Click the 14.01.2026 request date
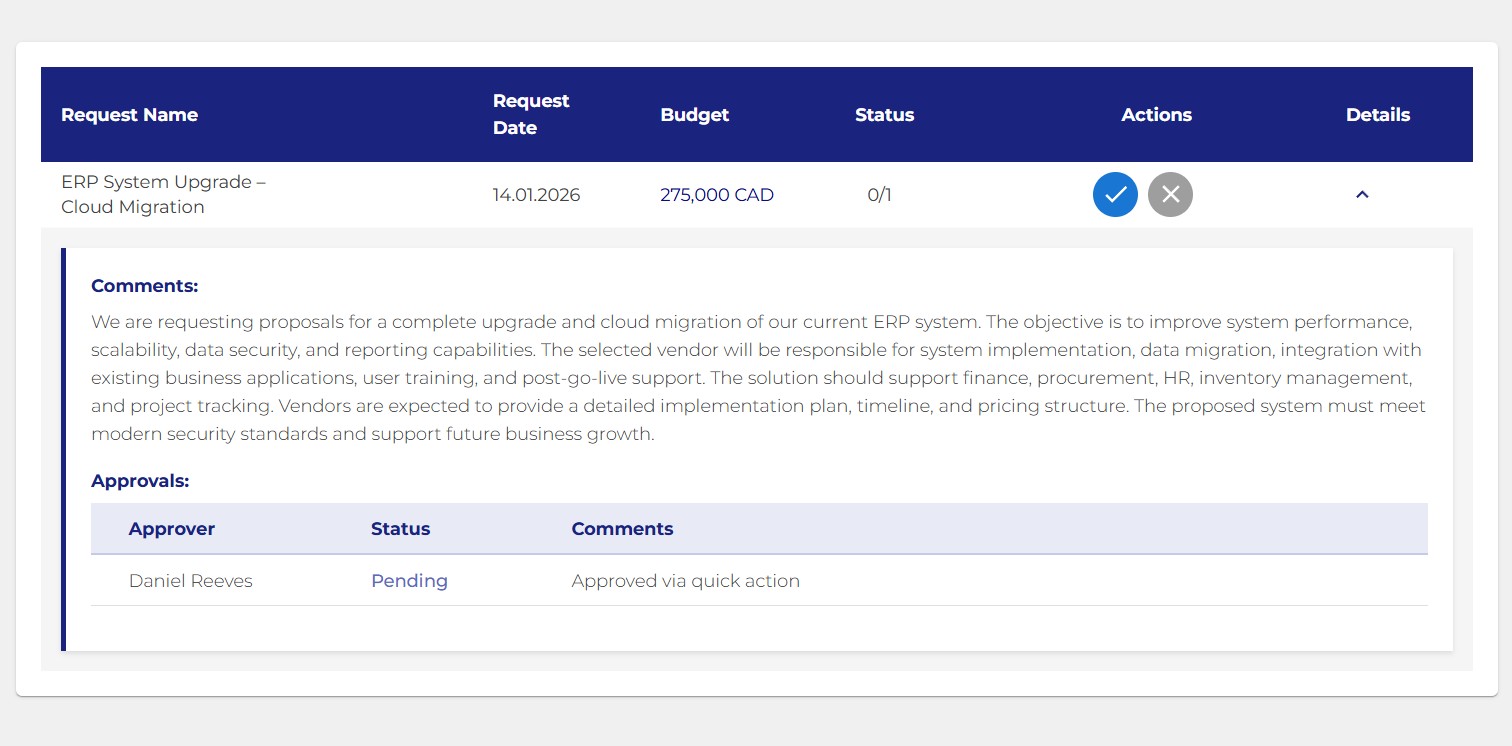 tap(536, 195)
